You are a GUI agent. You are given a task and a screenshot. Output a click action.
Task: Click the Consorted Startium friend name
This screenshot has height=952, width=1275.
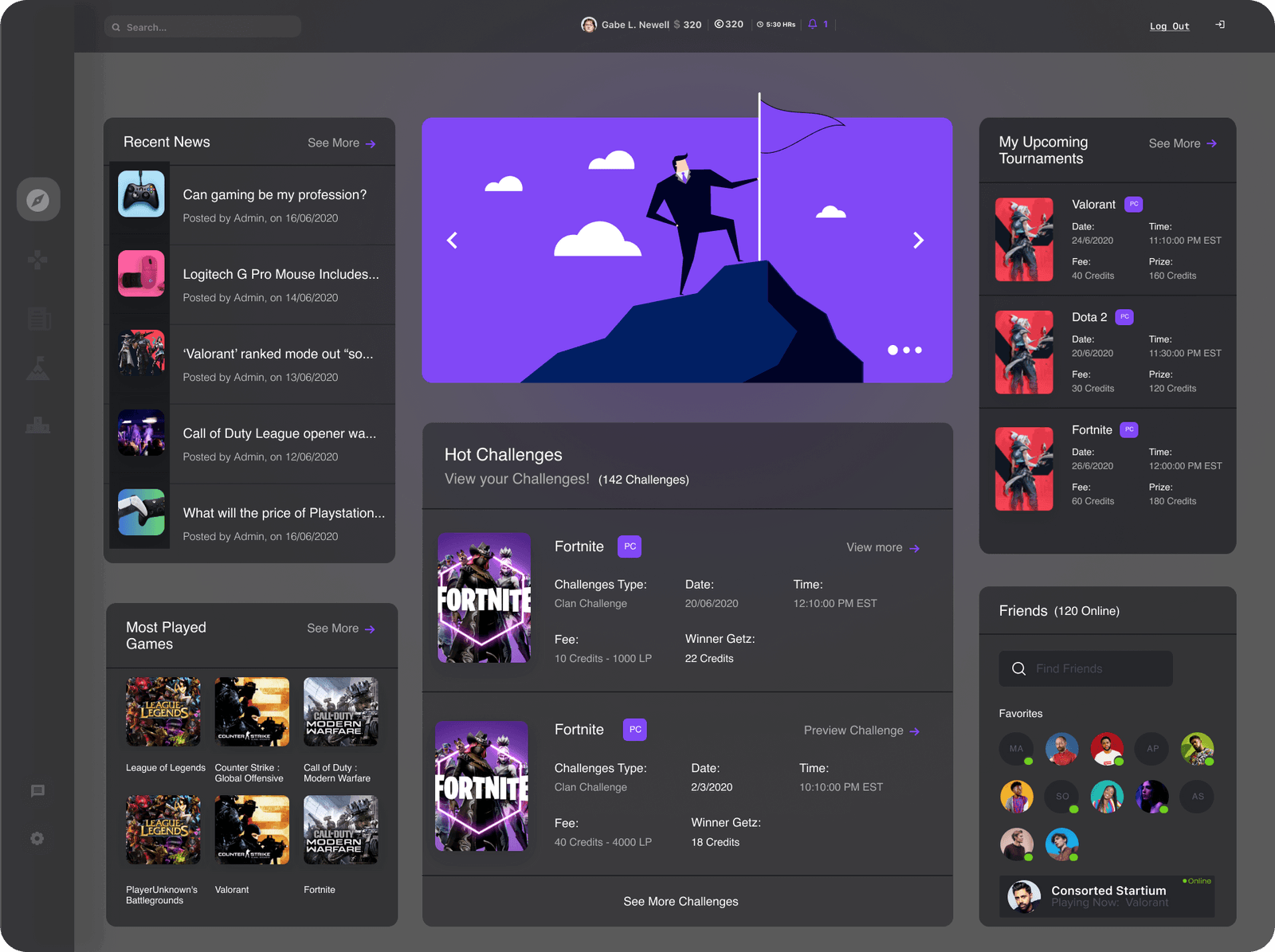pyautogui.click(x=1108, y=890)
